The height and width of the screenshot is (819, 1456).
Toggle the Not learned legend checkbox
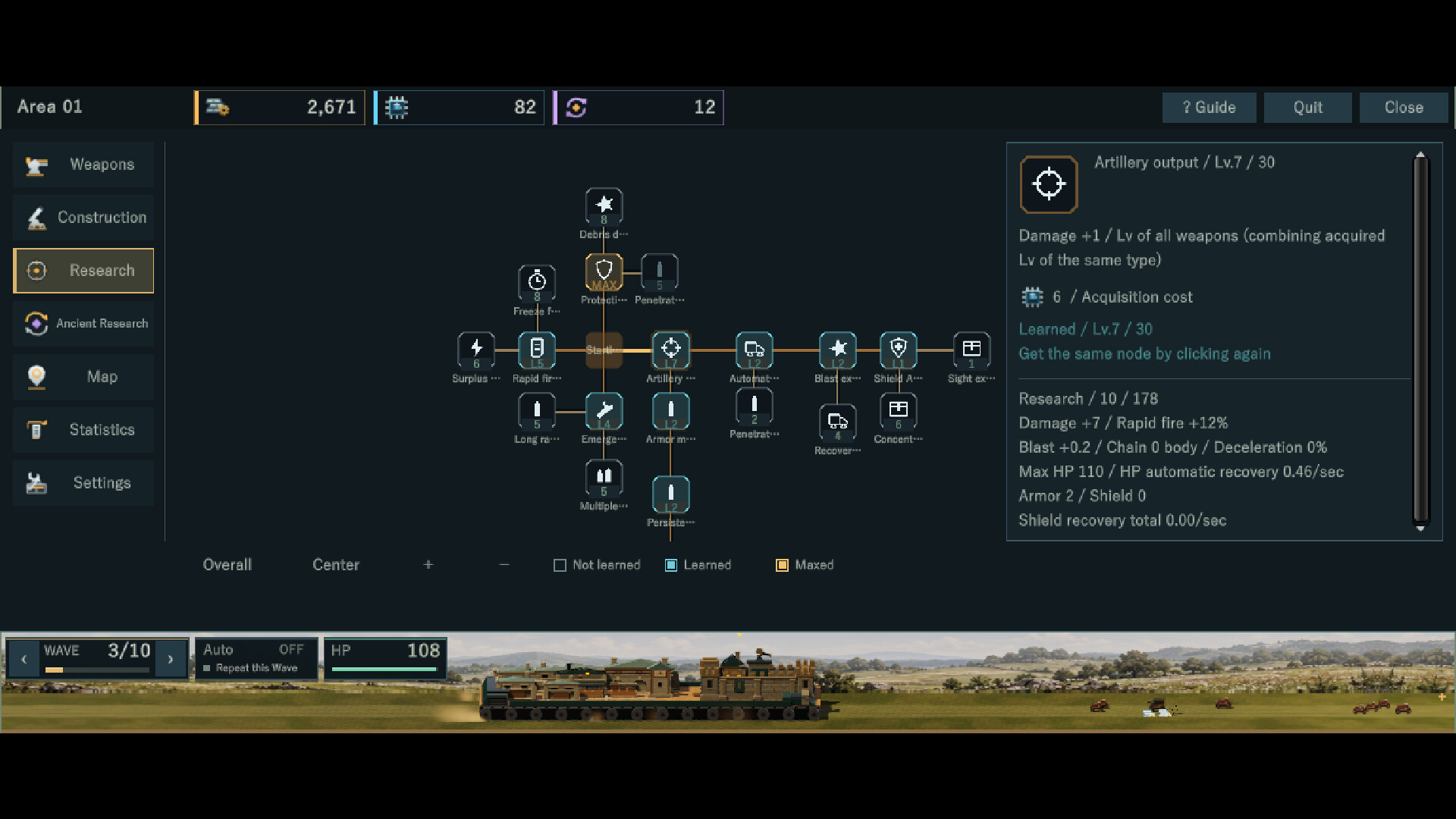click(x=560, y=566)
